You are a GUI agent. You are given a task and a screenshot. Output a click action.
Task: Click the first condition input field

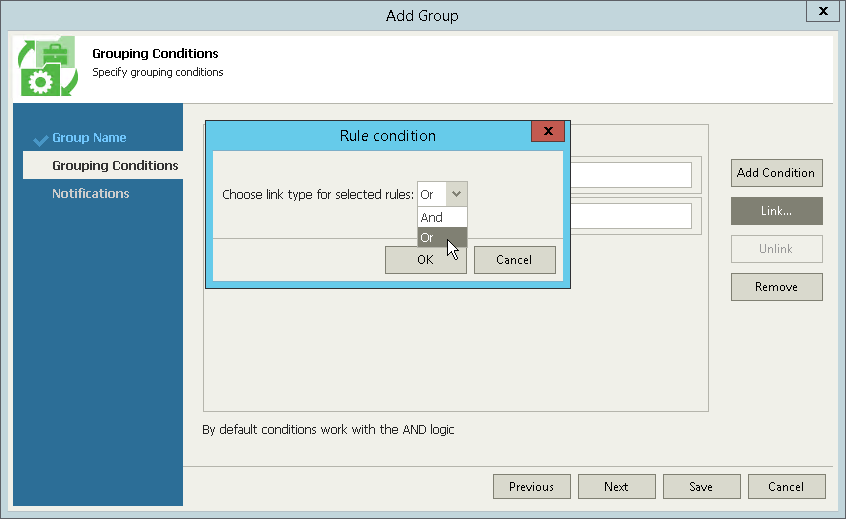point(630,175)
